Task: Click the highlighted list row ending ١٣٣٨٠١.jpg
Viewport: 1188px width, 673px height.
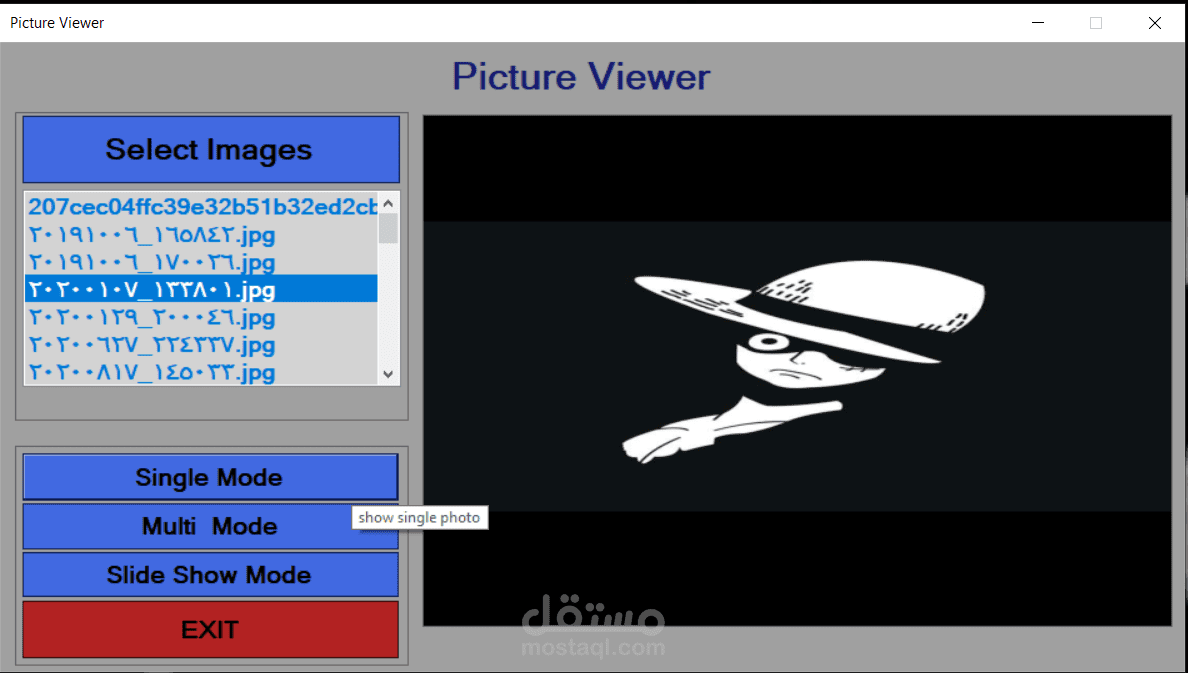Action: (202, 289)
